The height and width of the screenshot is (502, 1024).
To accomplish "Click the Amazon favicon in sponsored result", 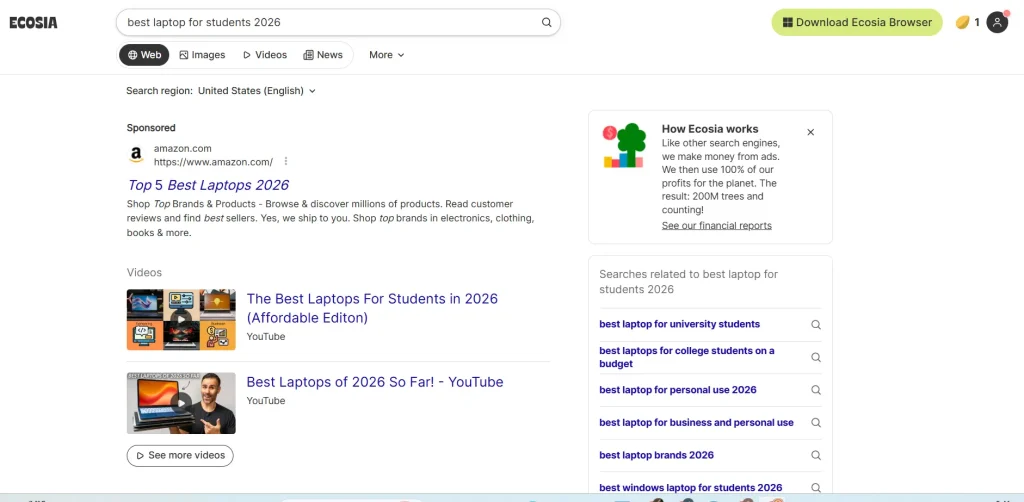I will point(136,155).
